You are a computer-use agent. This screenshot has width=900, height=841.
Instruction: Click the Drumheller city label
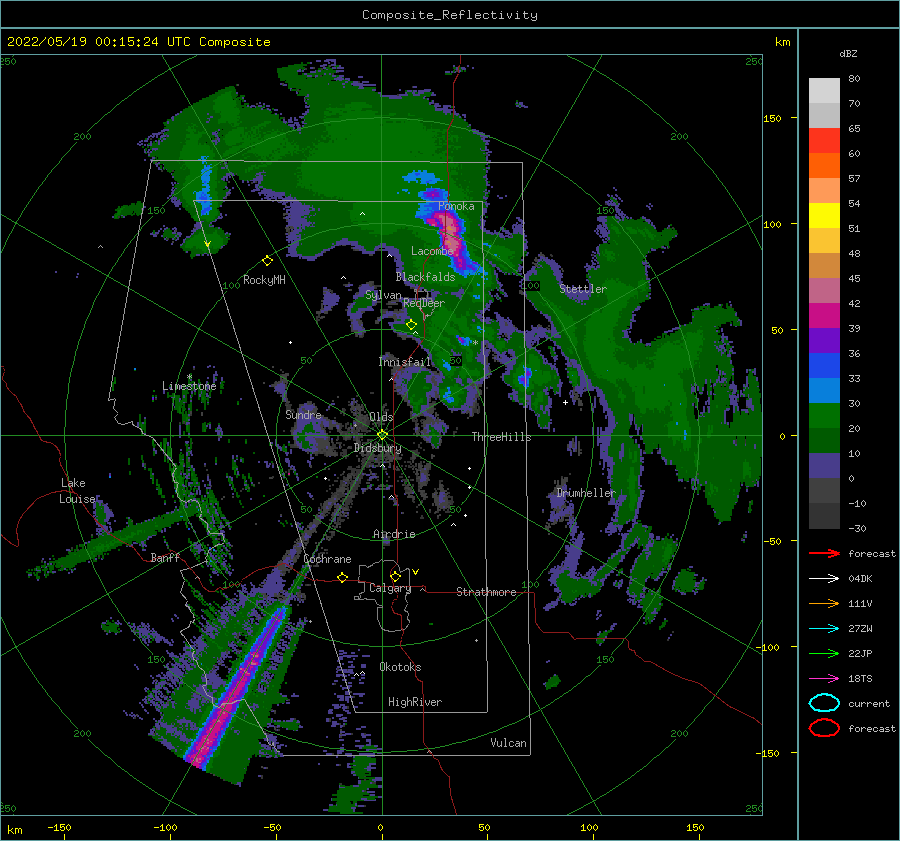pos(586,493)
